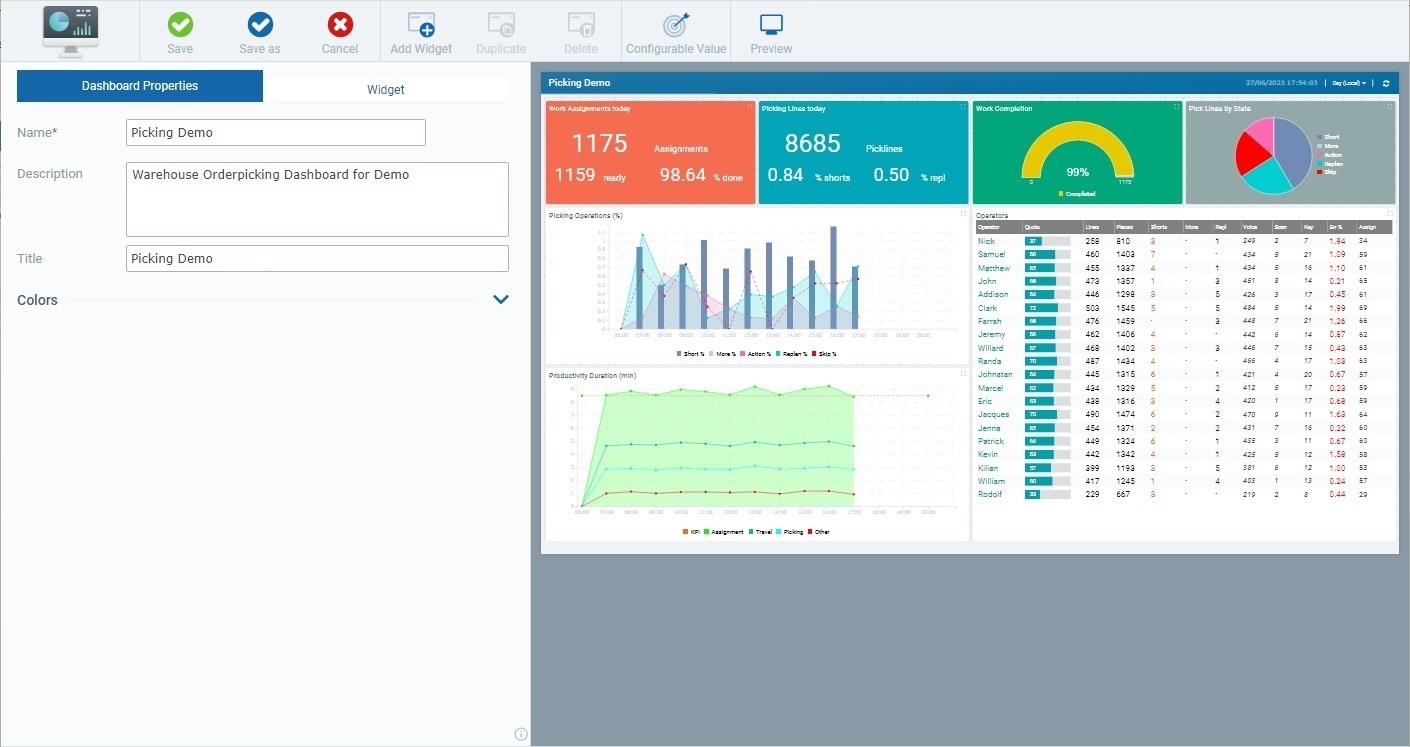
Task: Select the Dashboard Properties tab
Action: 139,86
